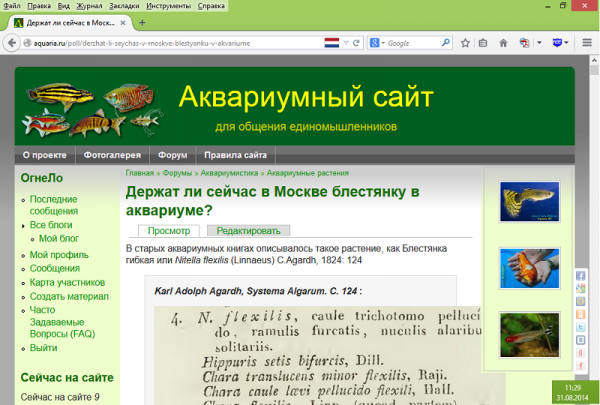This screenshot has height=405, width=600.
Task: Reload the page with the refresh icon
Action: (x=356, y=43)
